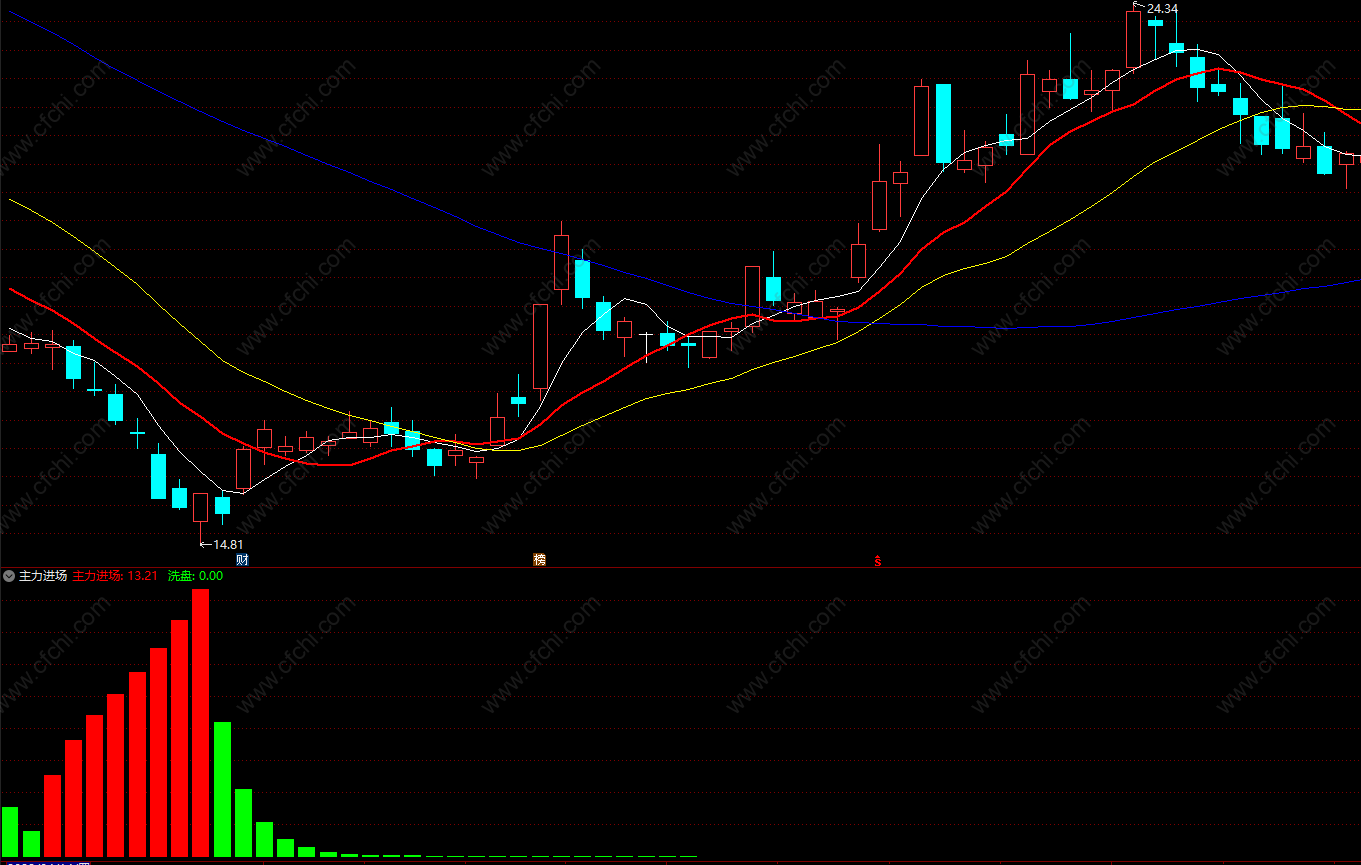The width and height of the screenshot is (1361, 865).
Task: Click the green 洗盘: 0.00 value
Action: tap(195, 576)
